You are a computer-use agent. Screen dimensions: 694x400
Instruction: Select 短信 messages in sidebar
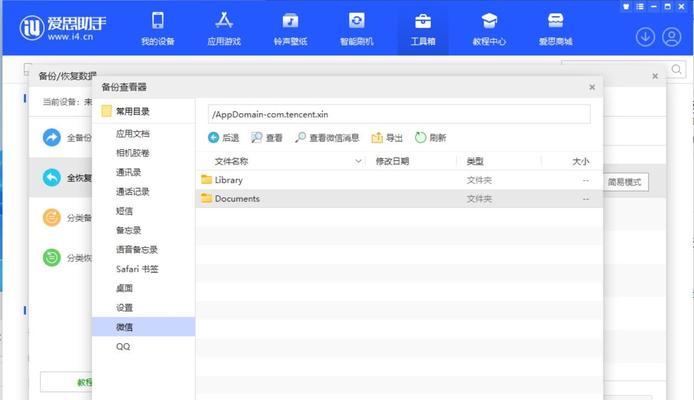point(124,211)
